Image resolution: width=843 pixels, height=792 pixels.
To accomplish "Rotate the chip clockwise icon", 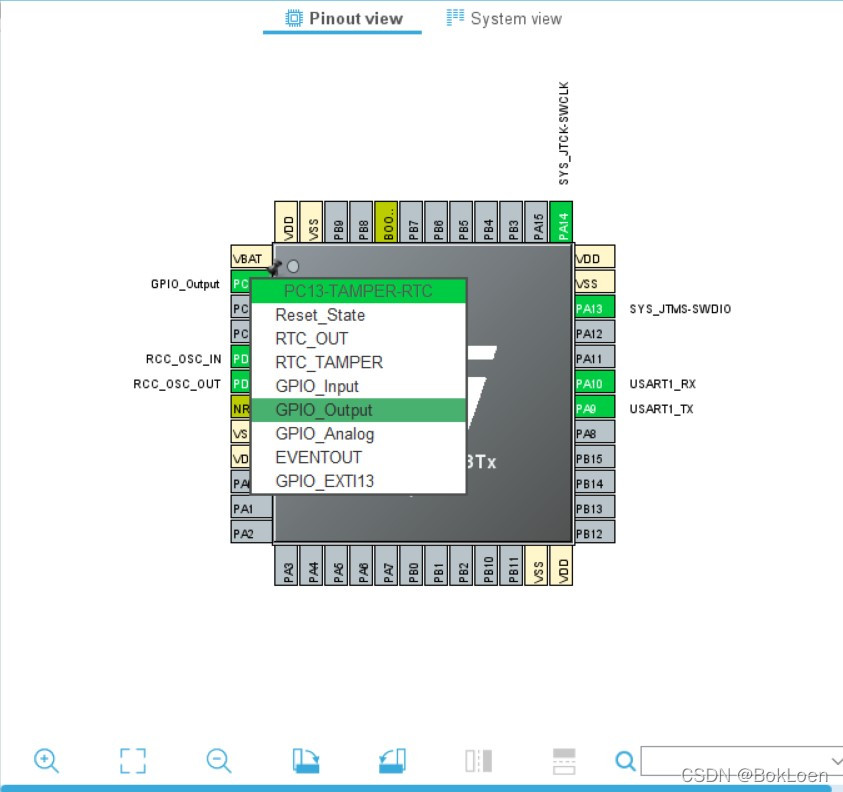I will point(306,760).
